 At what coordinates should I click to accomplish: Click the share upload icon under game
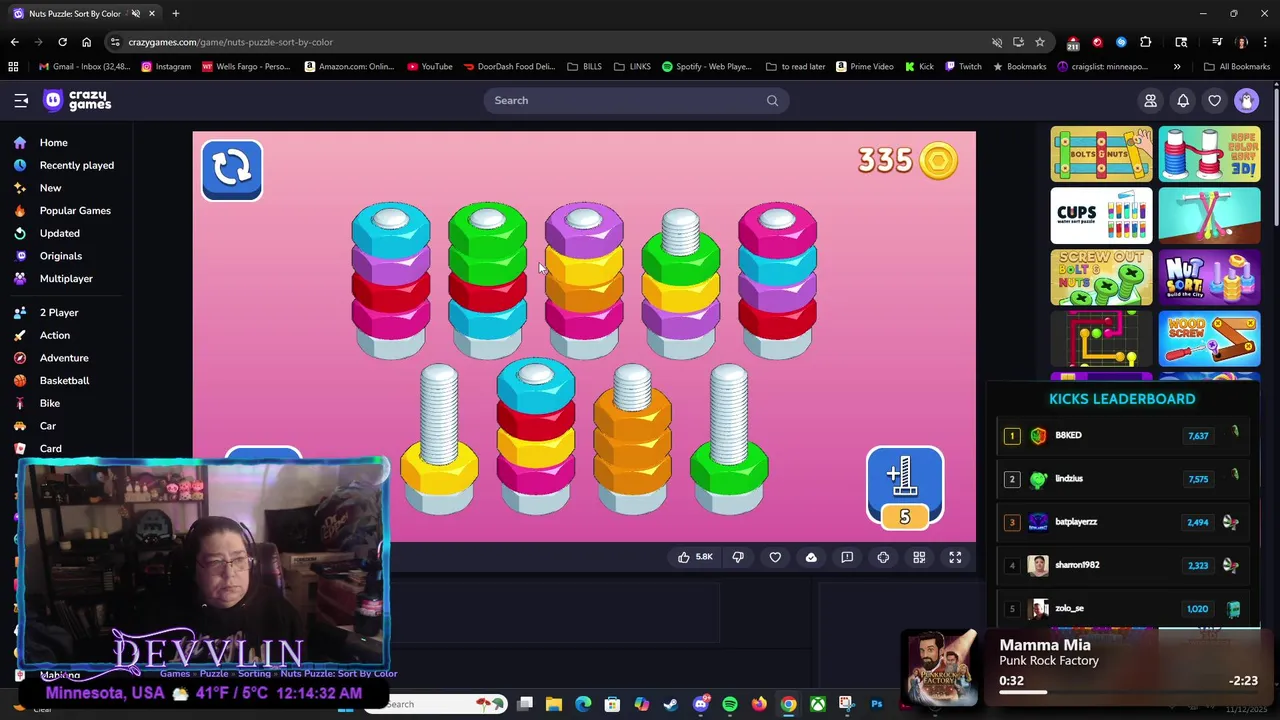click(x=811, y=557)
